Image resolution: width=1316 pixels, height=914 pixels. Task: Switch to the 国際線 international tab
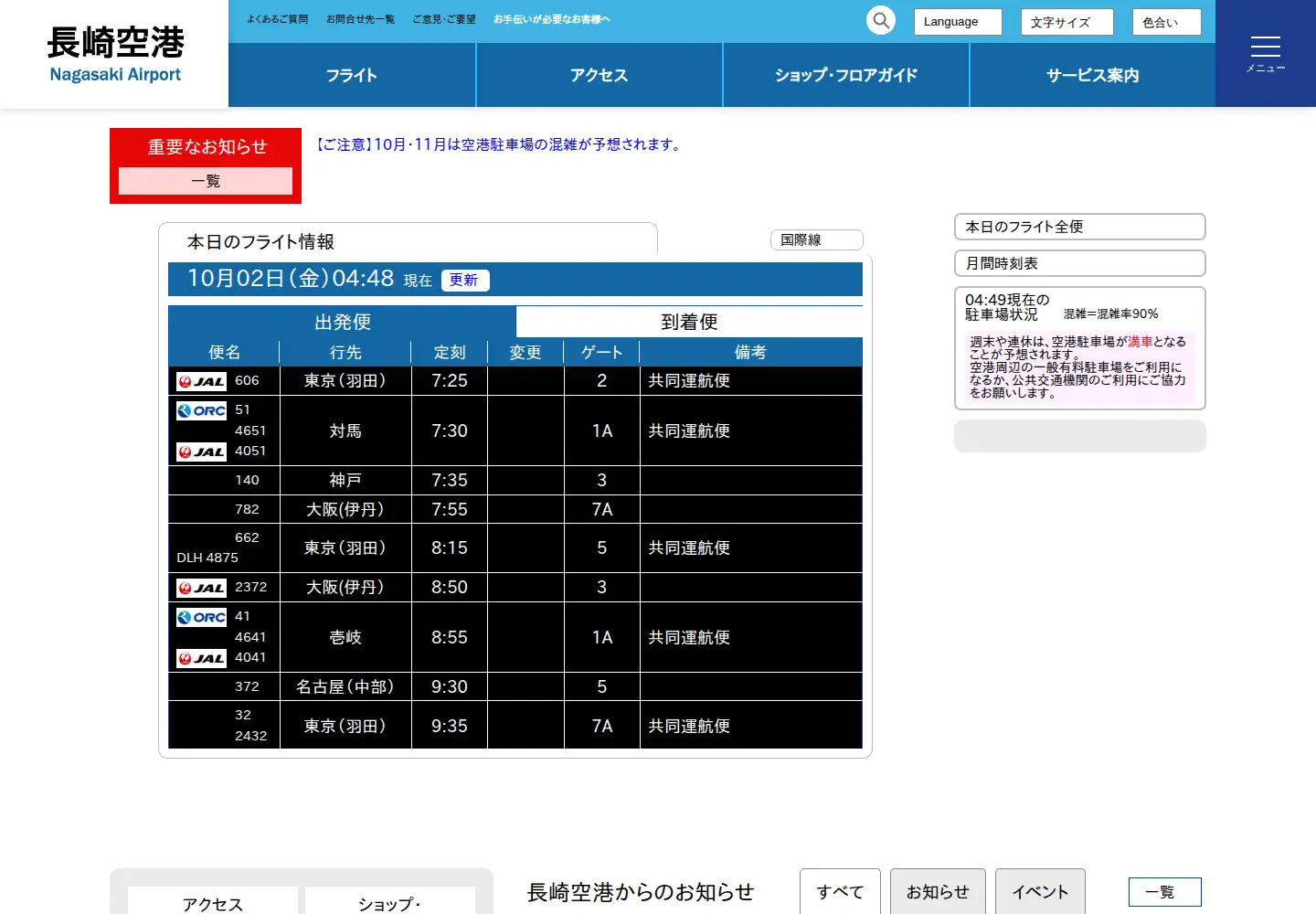pyautogui.click(x=817, y=239)
